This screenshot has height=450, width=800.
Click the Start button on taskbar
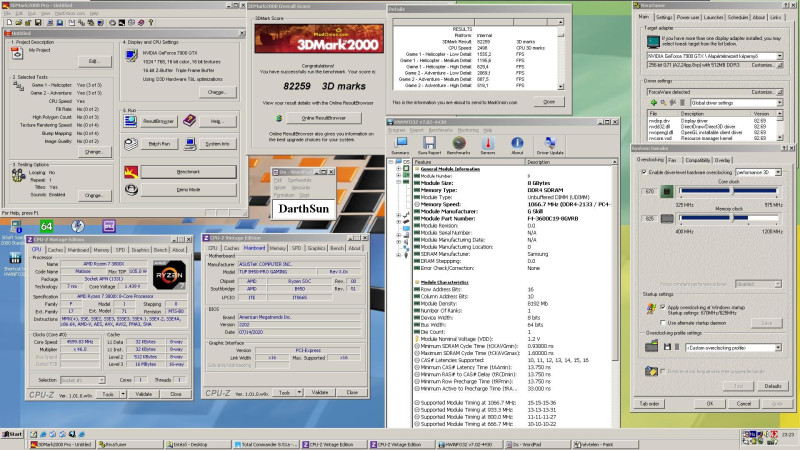coord(12,434)
